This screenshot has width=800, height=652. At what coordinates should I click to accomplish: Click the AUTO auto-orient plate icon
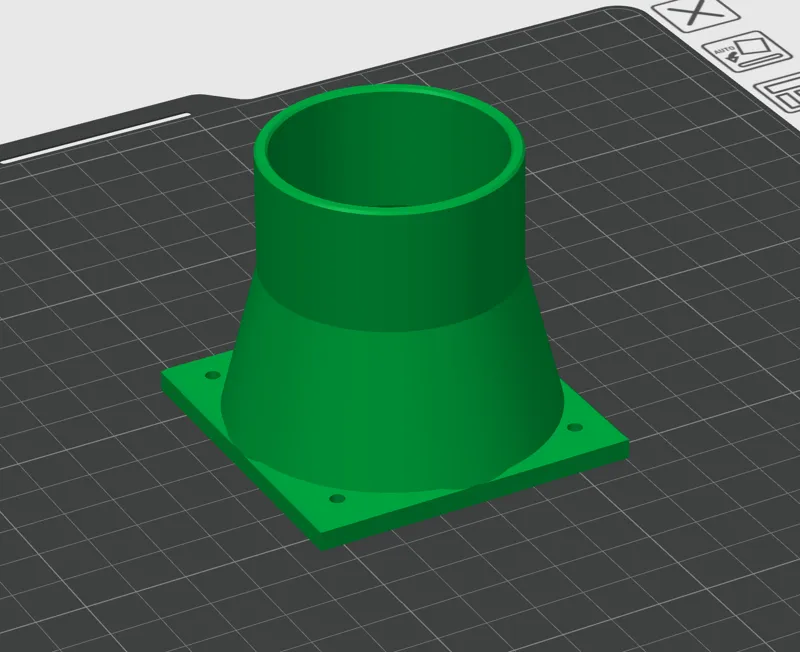tap(746, 53)
